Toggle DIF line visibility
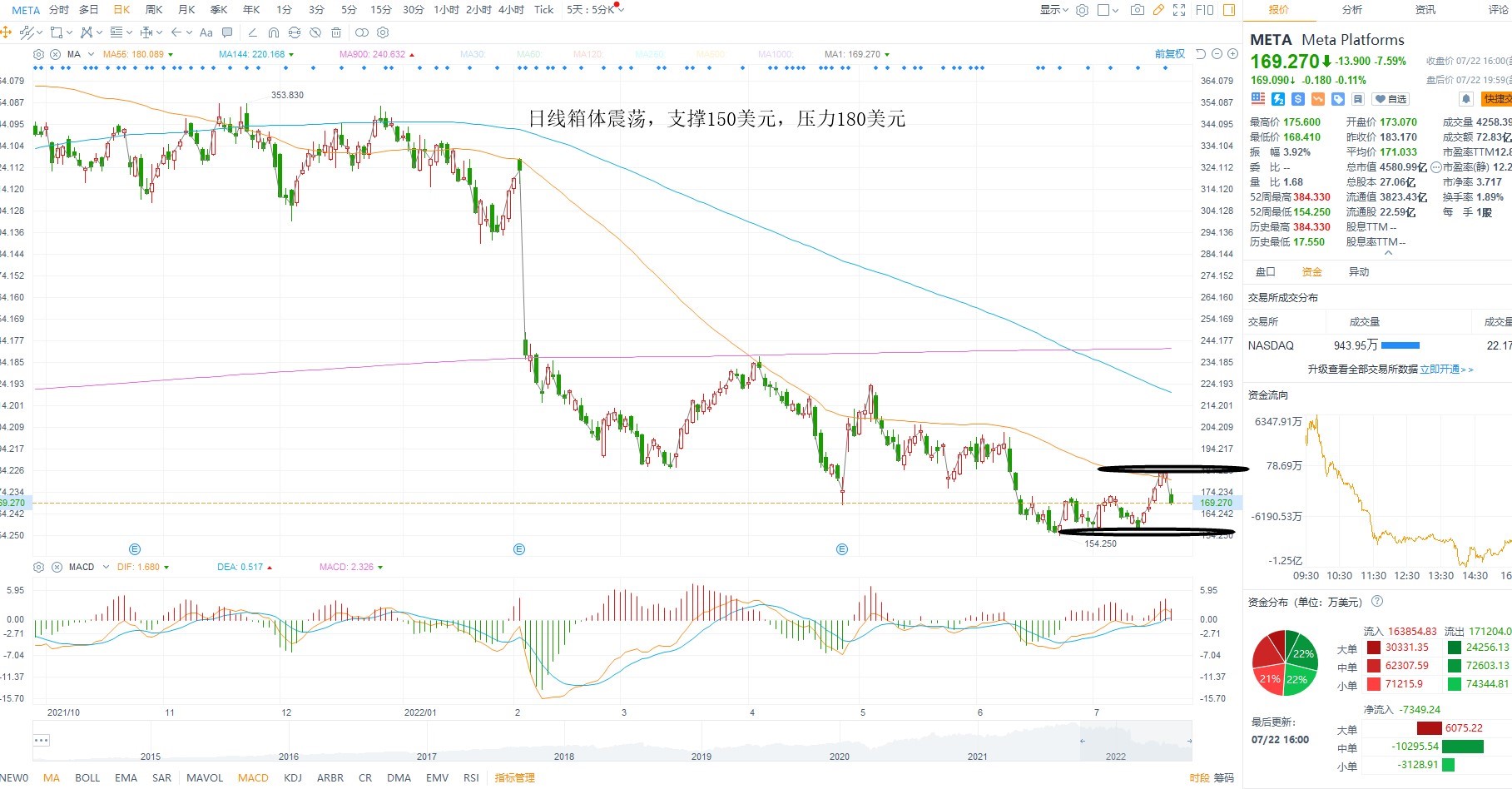This screenshot has width=1512, height=789. pyautogui.click(x=138, y=567)
